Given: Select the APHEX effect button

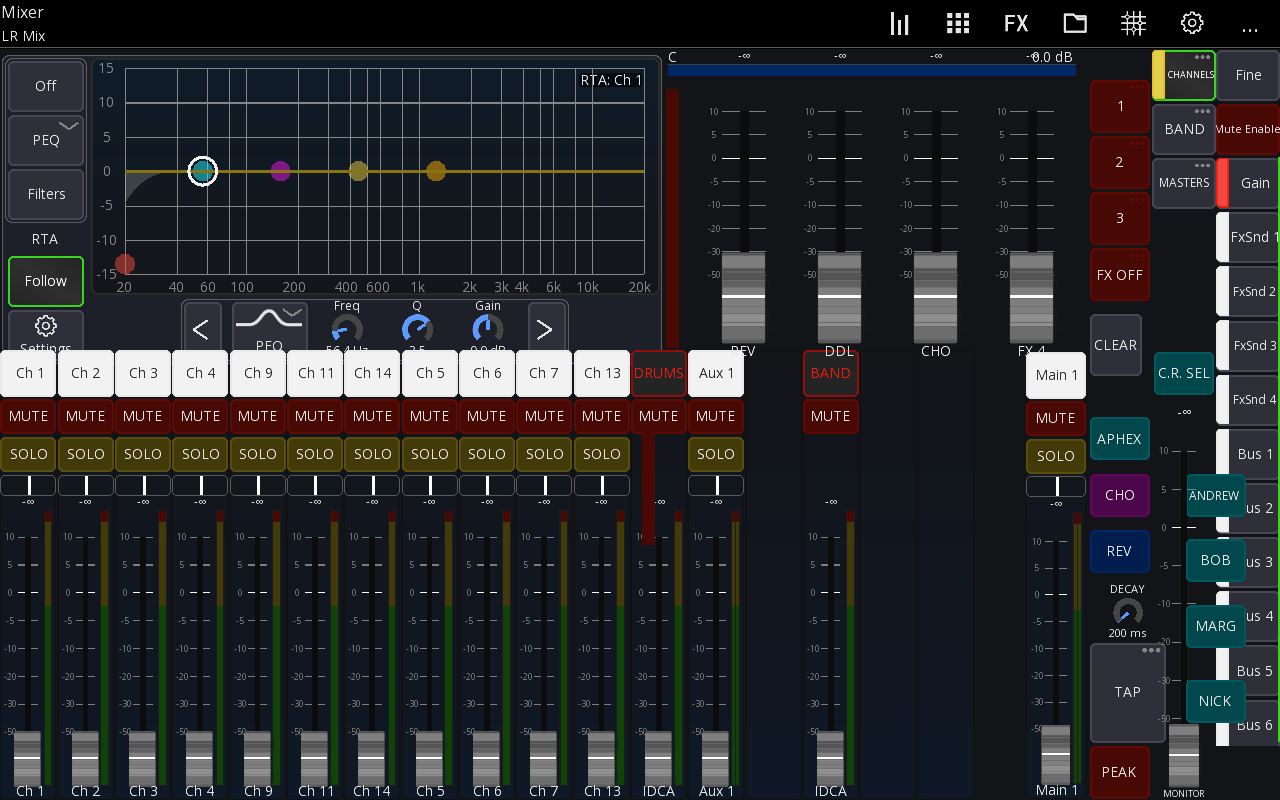Looking at the screenshot, I should coord(1120,439).
